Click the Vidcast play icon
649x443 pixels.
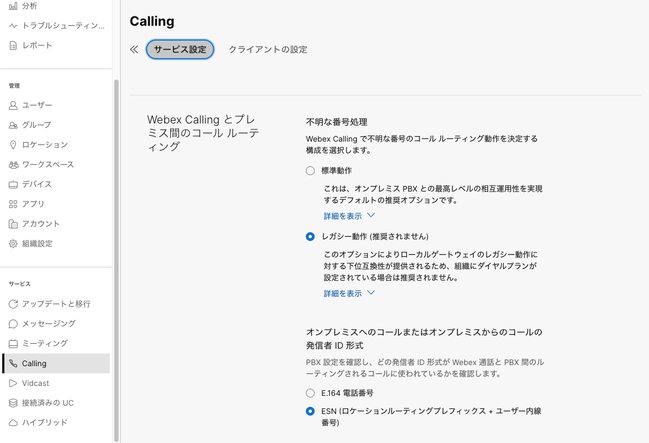pos(13,383)
